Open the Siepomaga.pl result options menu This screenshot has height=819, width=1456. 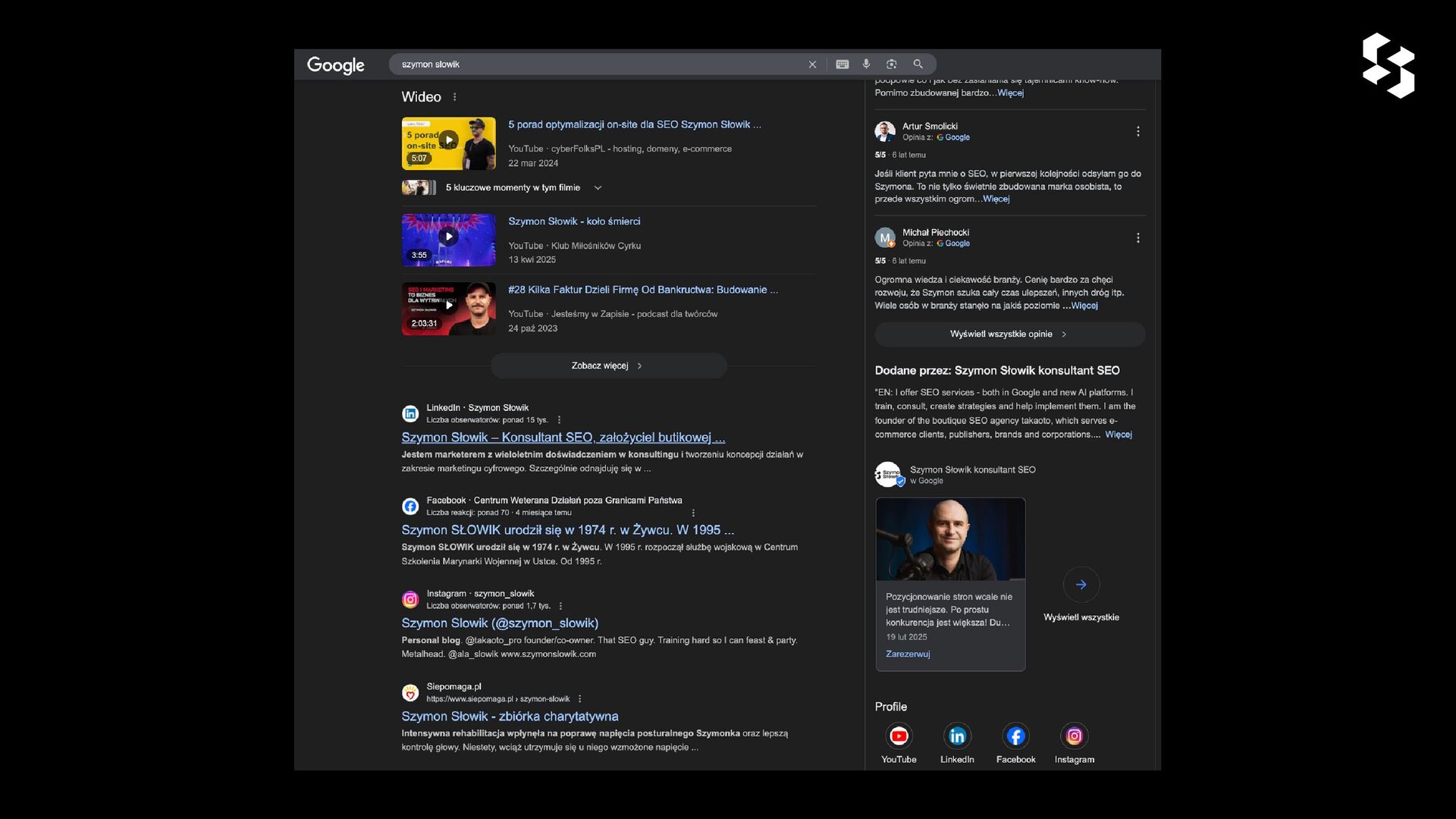579,699
